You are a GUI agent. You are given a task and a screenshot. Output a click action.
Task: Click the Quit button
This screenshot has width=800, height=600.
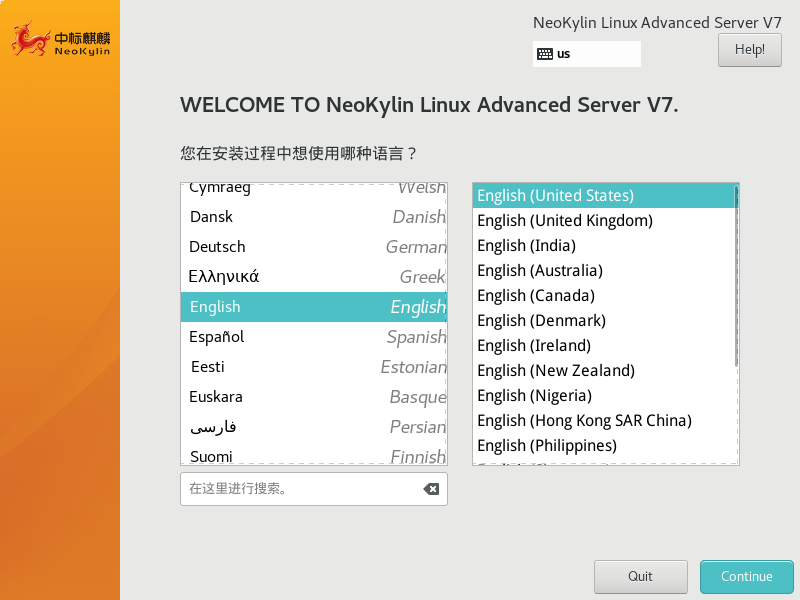click(640, 577)
